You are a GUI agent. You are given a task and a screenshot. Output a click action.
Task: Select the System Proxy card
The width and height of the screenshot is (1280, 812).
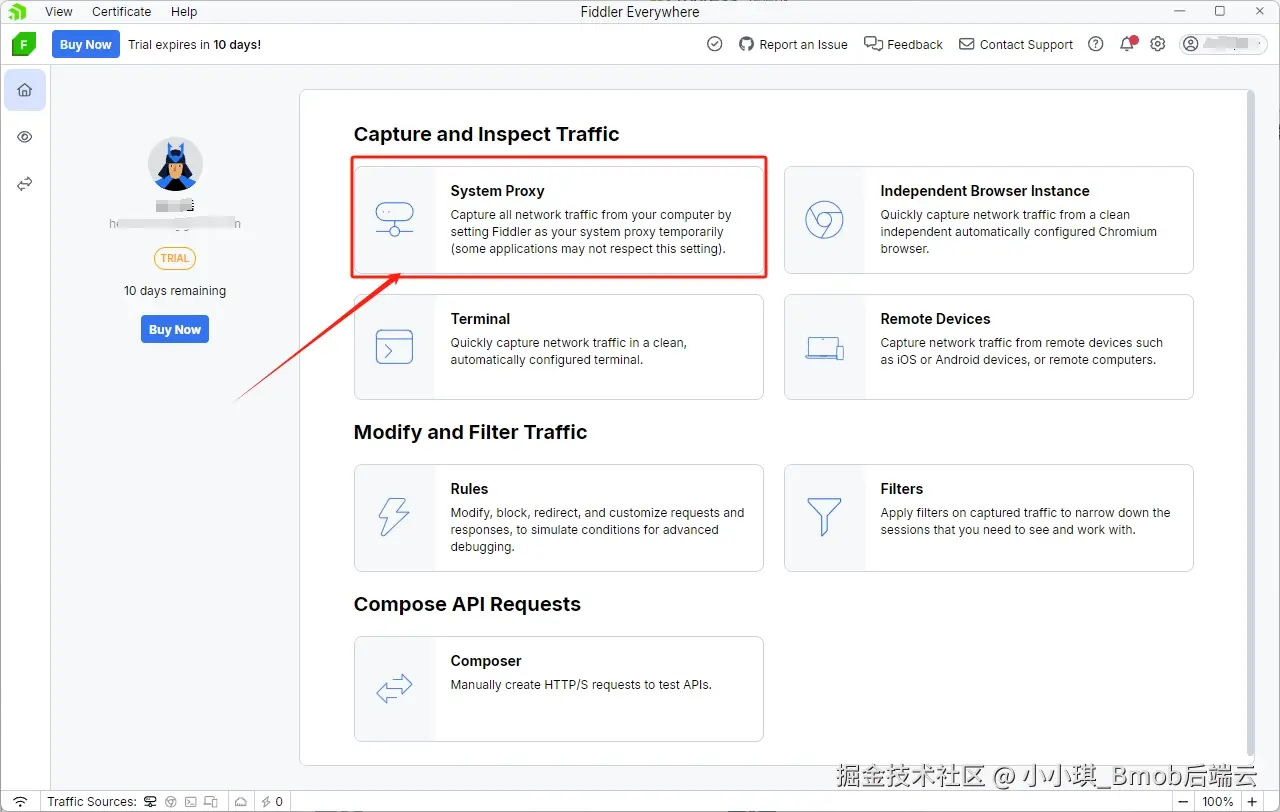(x=559, y=219)
